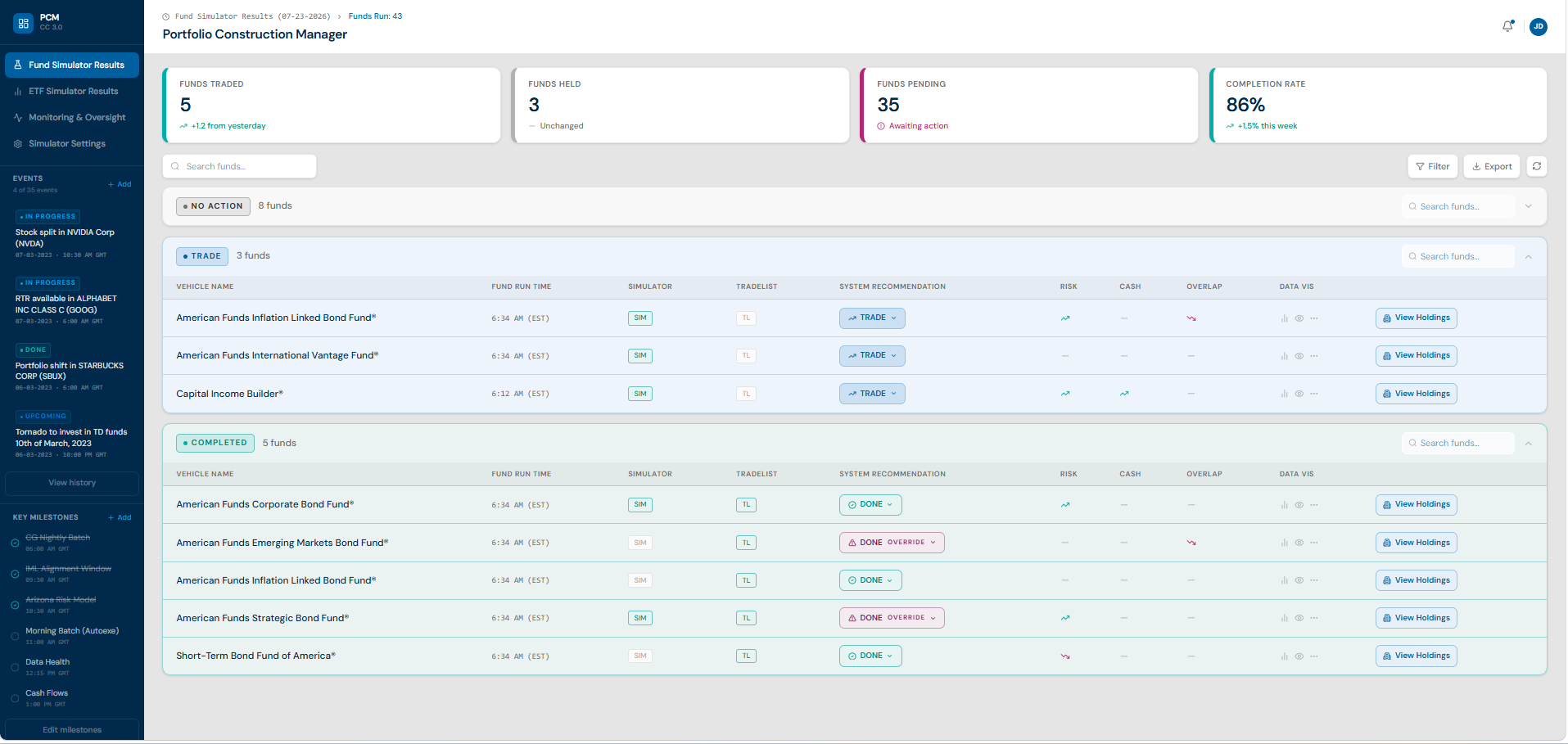
Task: Click SIM badge for Capital Income Builder
Action: click(640, 394)
